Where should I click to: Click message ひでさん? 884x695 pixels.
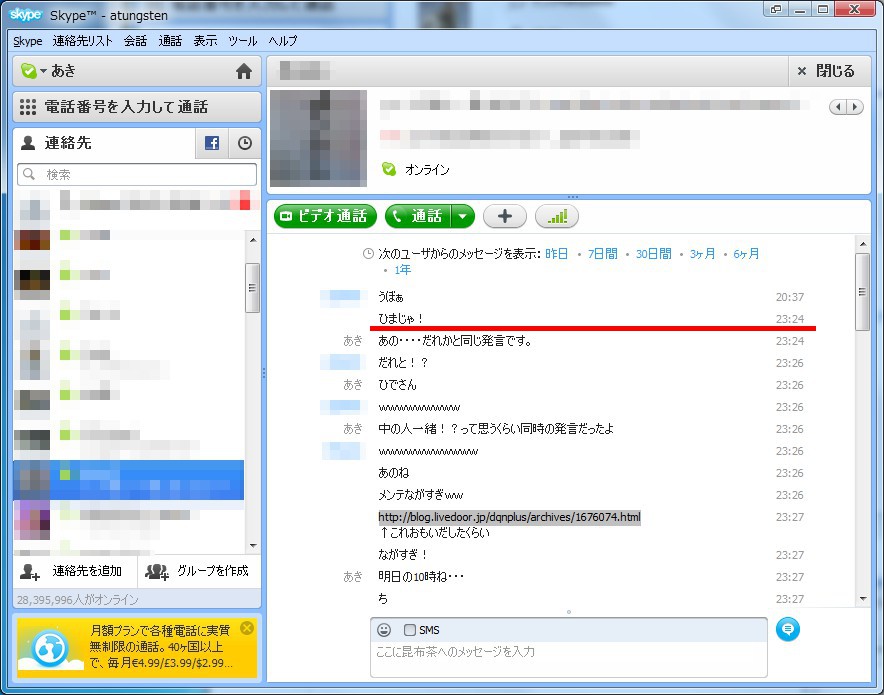click(x=397, y=385)
